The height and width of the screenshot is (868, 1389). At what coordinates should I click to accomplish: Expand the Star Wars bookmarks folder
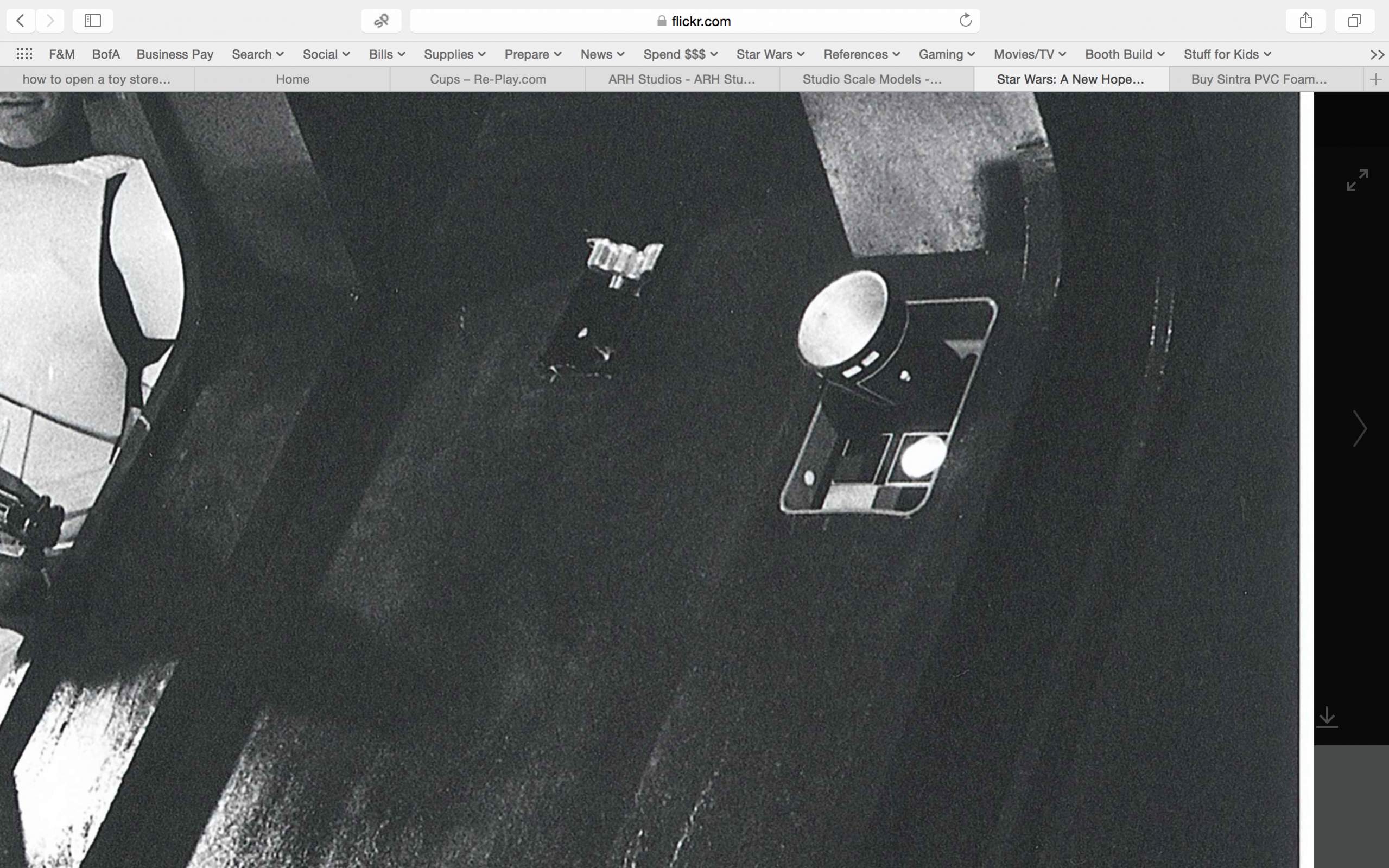coord(770,54)
